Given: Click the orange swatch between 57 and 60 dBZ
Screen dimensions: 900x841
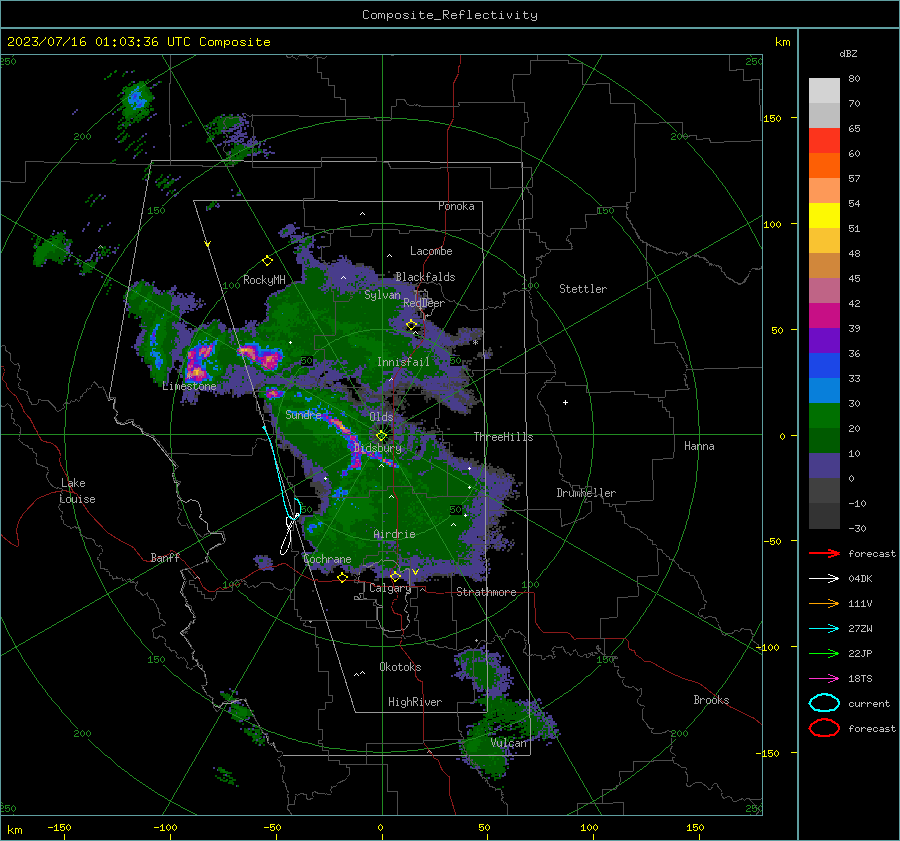Looking at the screenshot, I should coord(824,166).
